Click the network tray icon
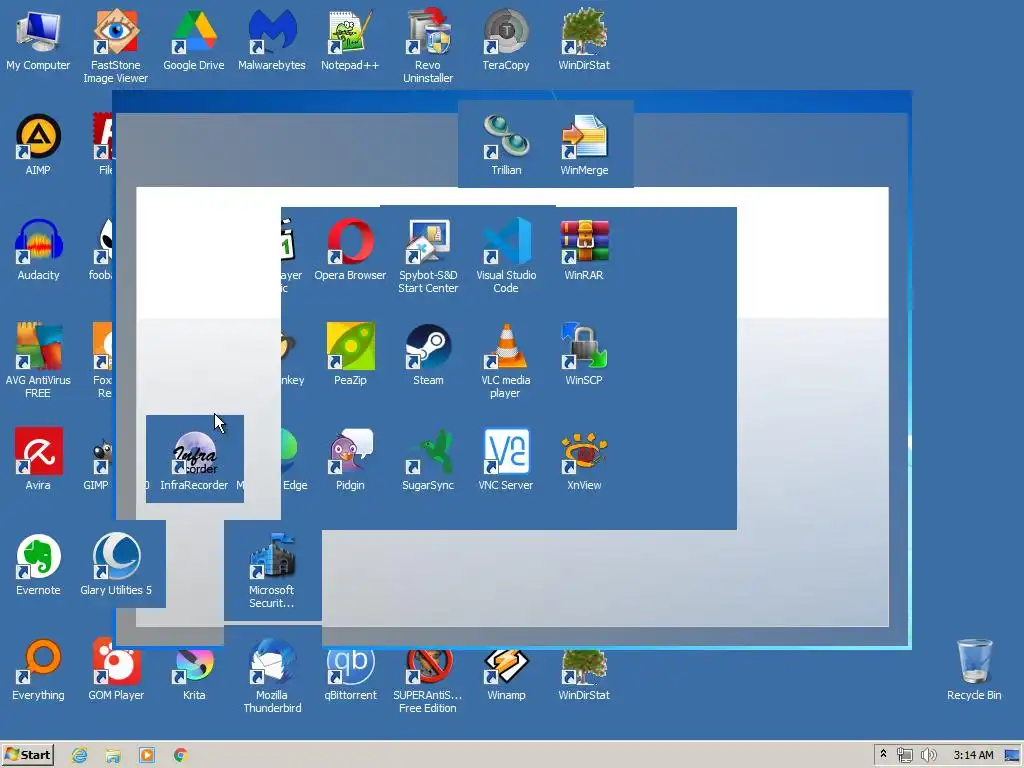This screenshot has width=1024, height=768. coord(904,755)
